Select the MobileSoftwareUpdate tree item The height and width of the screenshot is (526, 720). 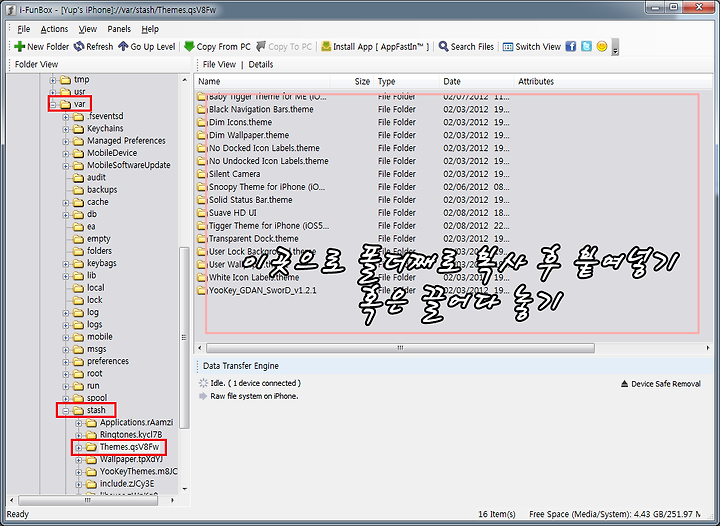129,165
